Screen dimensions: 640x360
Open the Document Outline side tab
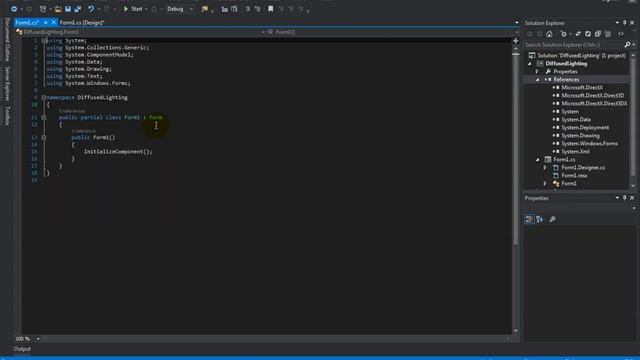click(7, 40)
